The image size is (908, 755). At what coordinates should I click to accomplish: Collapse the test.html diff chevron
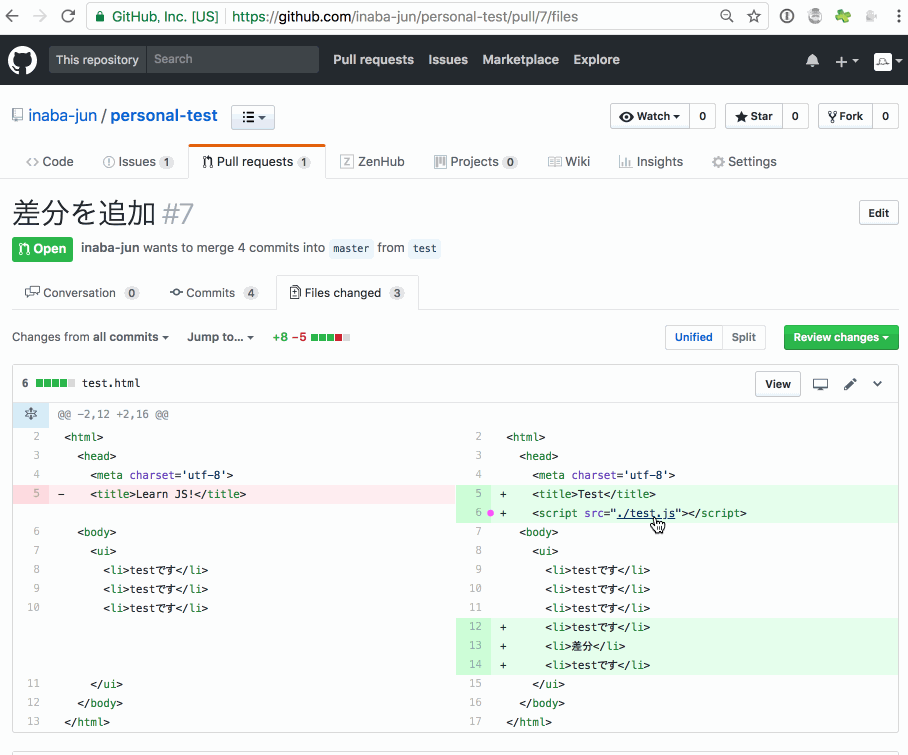(877, 384)
